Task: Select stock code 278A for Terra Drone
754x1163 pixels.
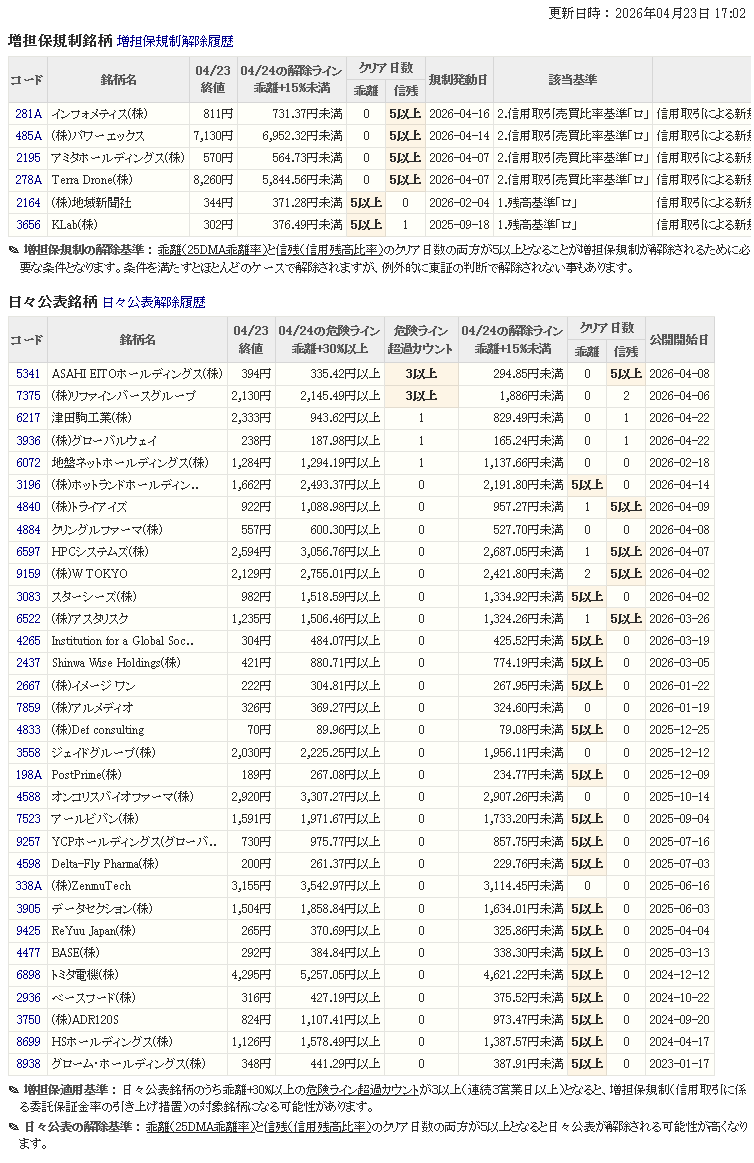Action: click(28, 180)
